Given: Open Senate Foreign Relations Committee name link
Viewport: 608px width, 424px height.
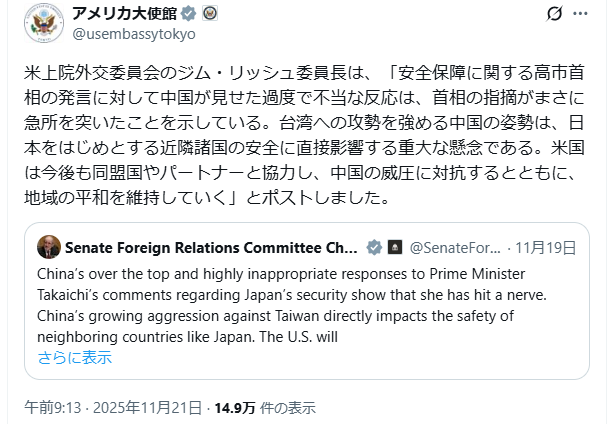Looking at the screenshot, I should pos(212,247).
